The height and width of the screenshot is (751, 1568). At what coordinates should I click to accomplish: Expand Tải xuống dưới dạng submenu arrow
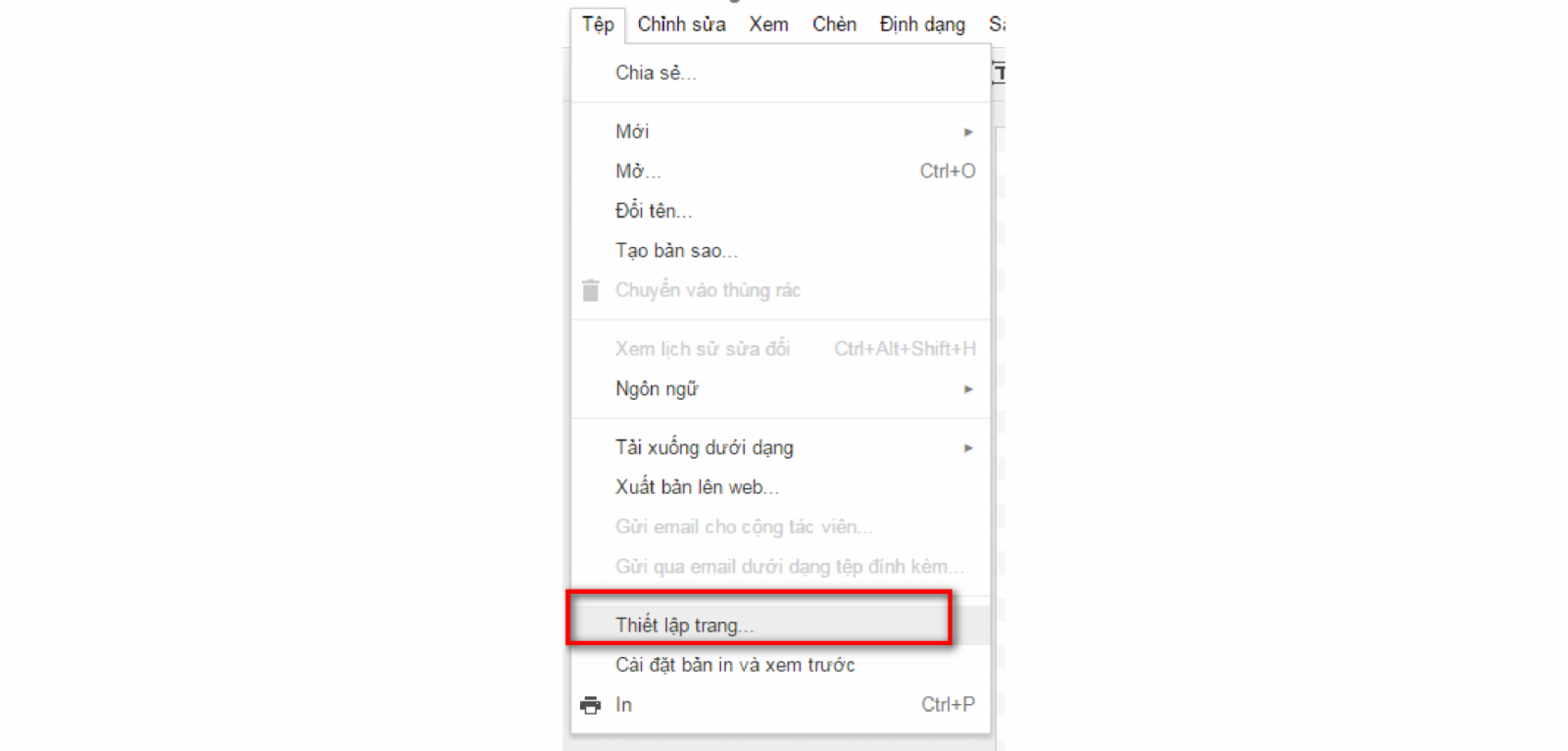[968, 448]
